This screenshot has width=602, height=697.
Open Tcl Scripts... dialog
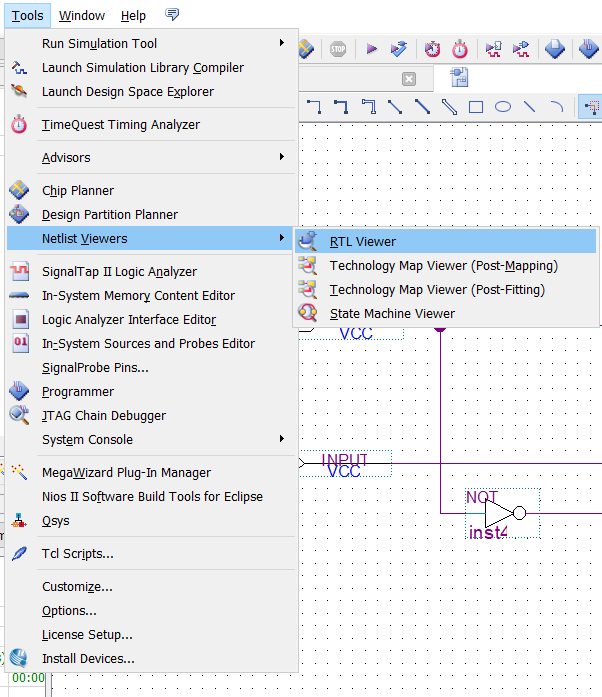[x=153, y=553]
